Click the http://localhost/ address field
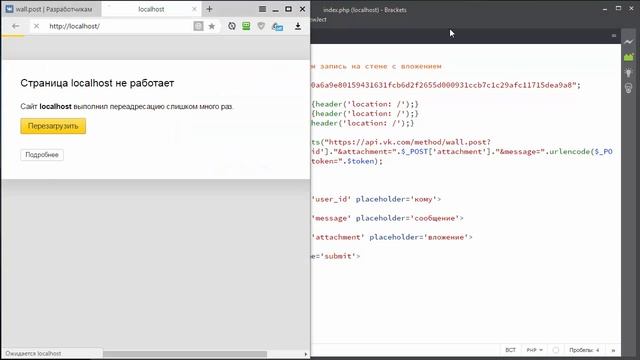Image resolution: width=640 pixels, height=360 pixels. click(x=118, y=26)
